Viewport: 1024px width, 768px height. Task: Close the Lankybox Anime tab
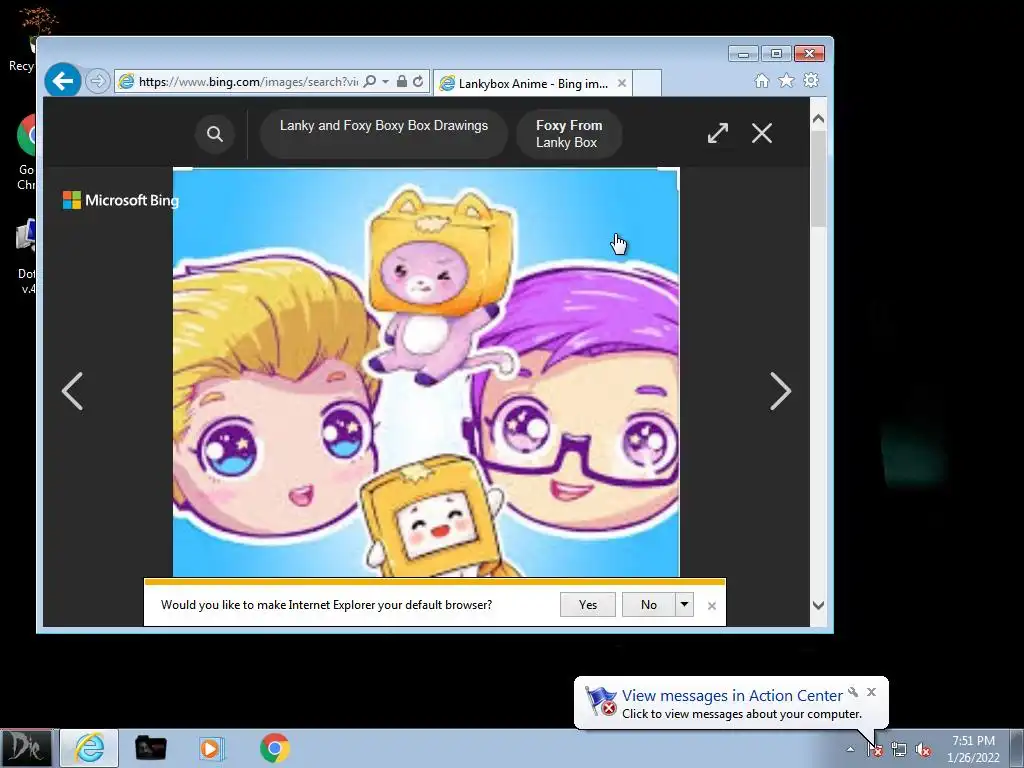click(x=622, y=83)
